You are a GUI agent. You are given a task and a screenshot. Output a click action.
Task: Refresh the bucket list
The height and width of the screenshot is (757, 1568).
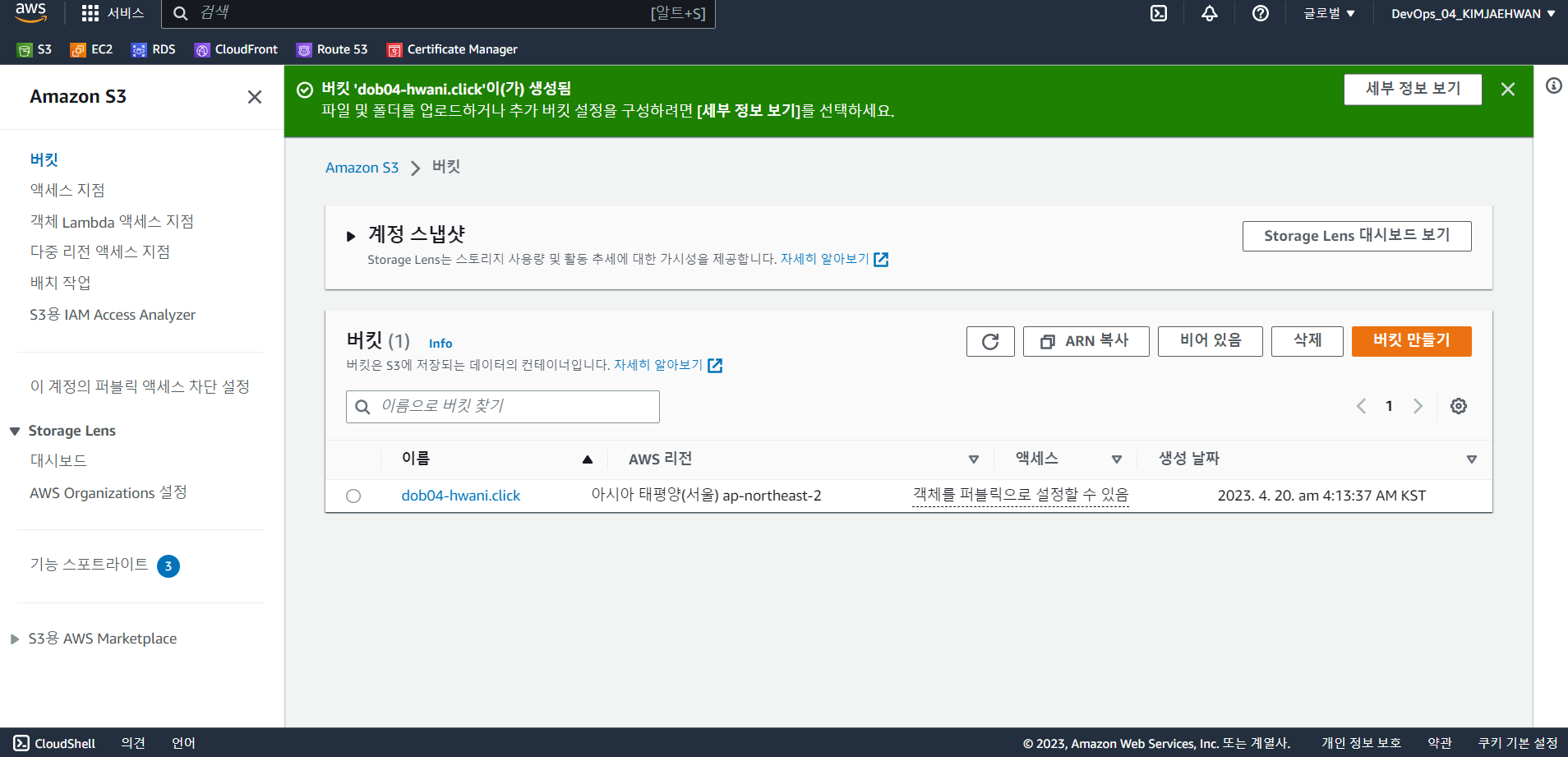point(990,341)
